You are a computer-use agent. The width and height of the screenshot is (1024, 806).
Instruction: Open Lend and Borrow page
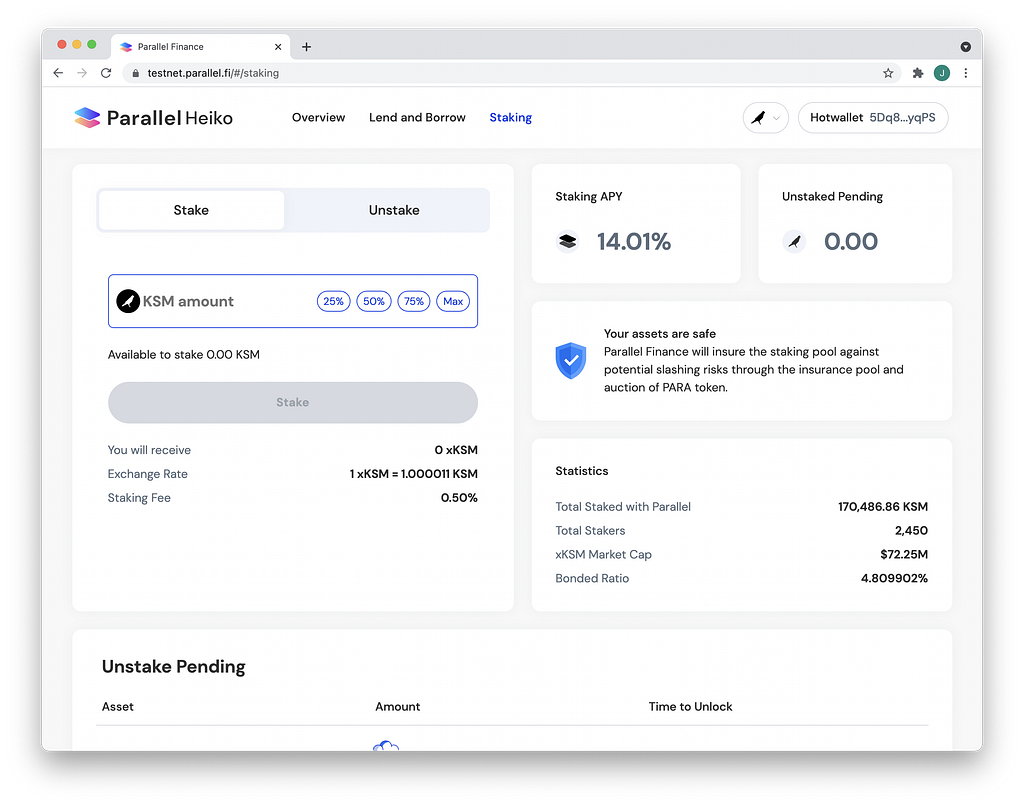pos(417,118)
